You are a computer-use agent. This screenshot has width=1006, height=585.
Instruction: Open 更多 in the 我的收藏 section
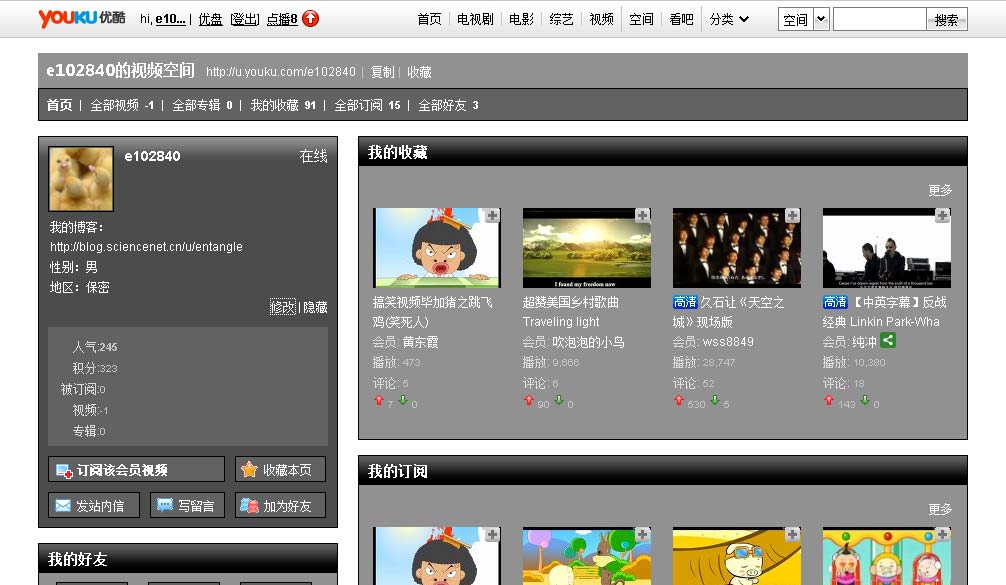(940, 189)
